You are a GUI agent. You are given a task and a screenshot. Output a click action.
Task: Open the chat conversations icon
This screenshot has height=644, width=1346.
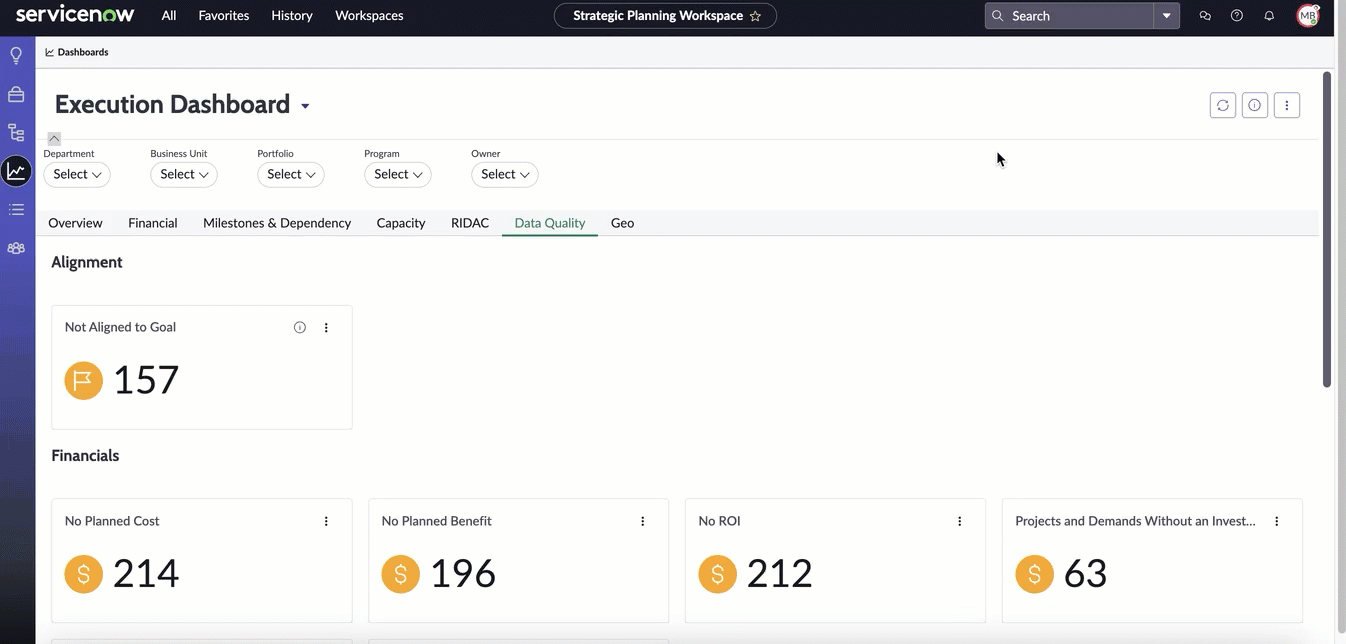click(x=1205, y=16)
